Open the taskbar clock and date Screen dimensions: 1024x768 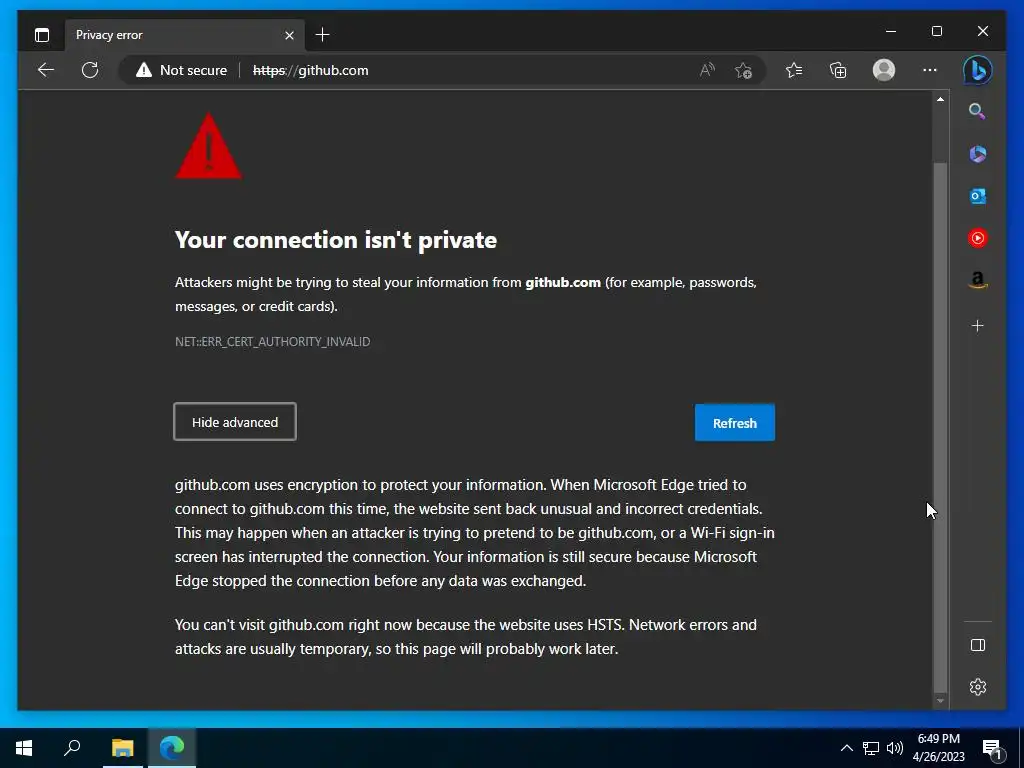[938, 748]
